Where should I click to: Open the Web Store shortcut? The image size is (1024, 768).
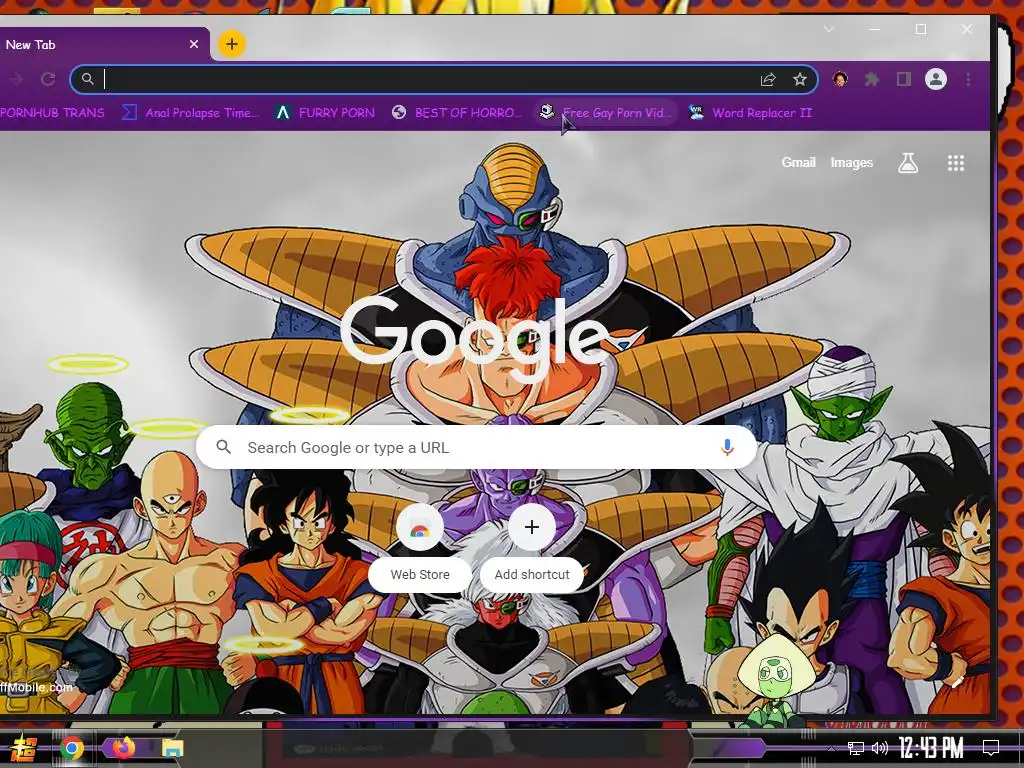click(x=420, y=547)
